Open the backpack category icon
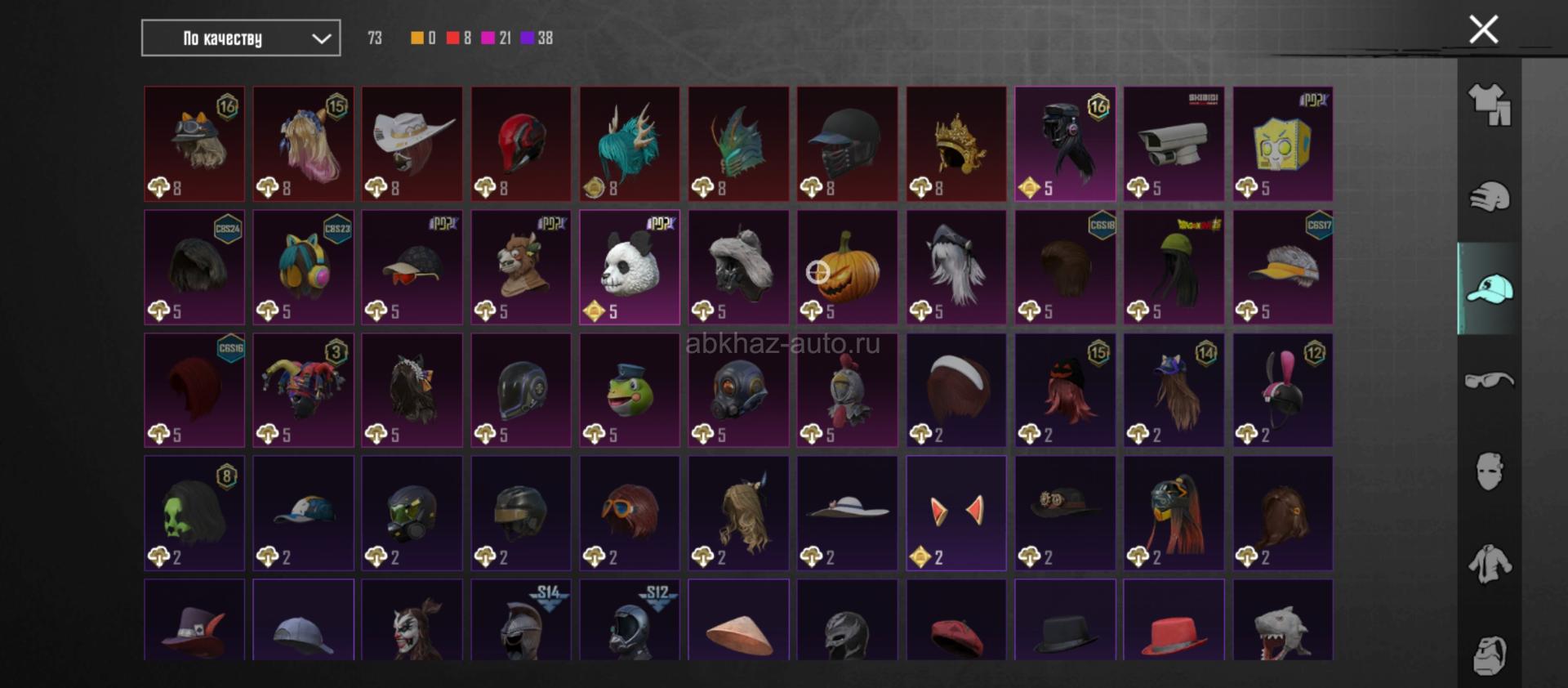1568x688 pixels. pyautogui.click(x=1490, y=655)
